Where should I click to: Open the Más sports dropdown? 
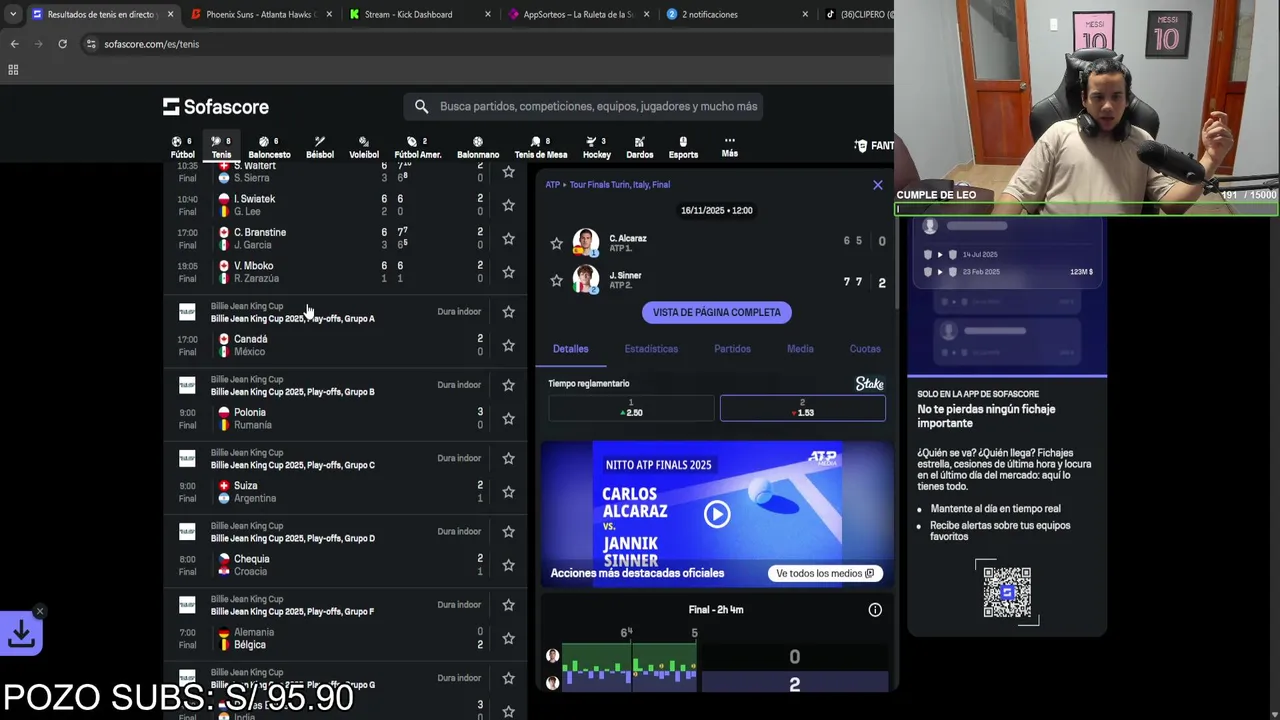point(730,147)
